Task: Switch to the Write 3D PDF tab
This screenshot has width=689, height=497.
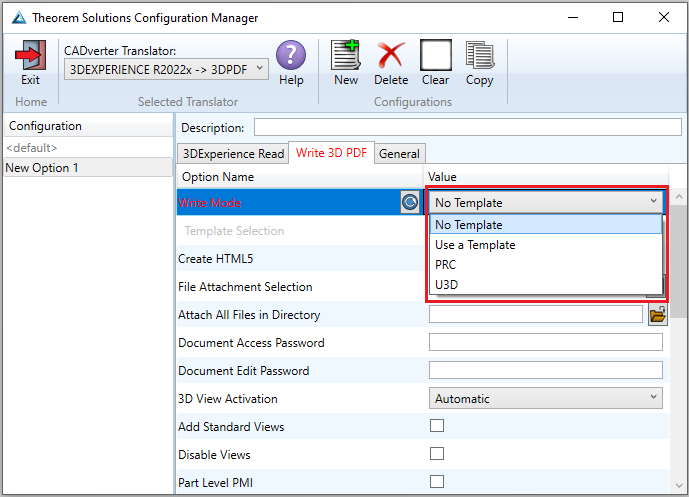Action: (x=331, y=152)
